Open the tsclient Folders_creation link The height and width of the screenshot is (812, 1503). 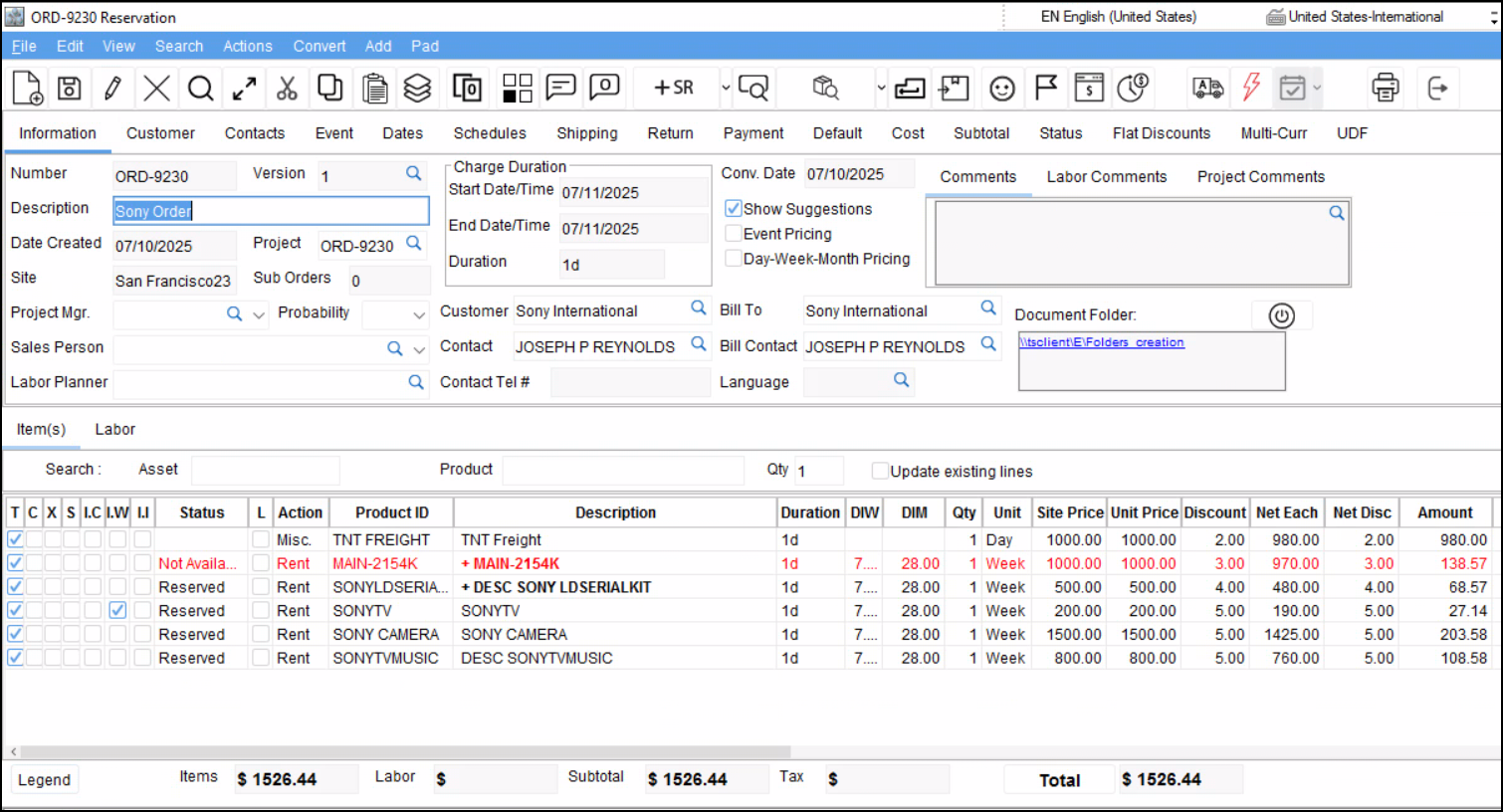pyautogui.click(x=1101, y=342)
